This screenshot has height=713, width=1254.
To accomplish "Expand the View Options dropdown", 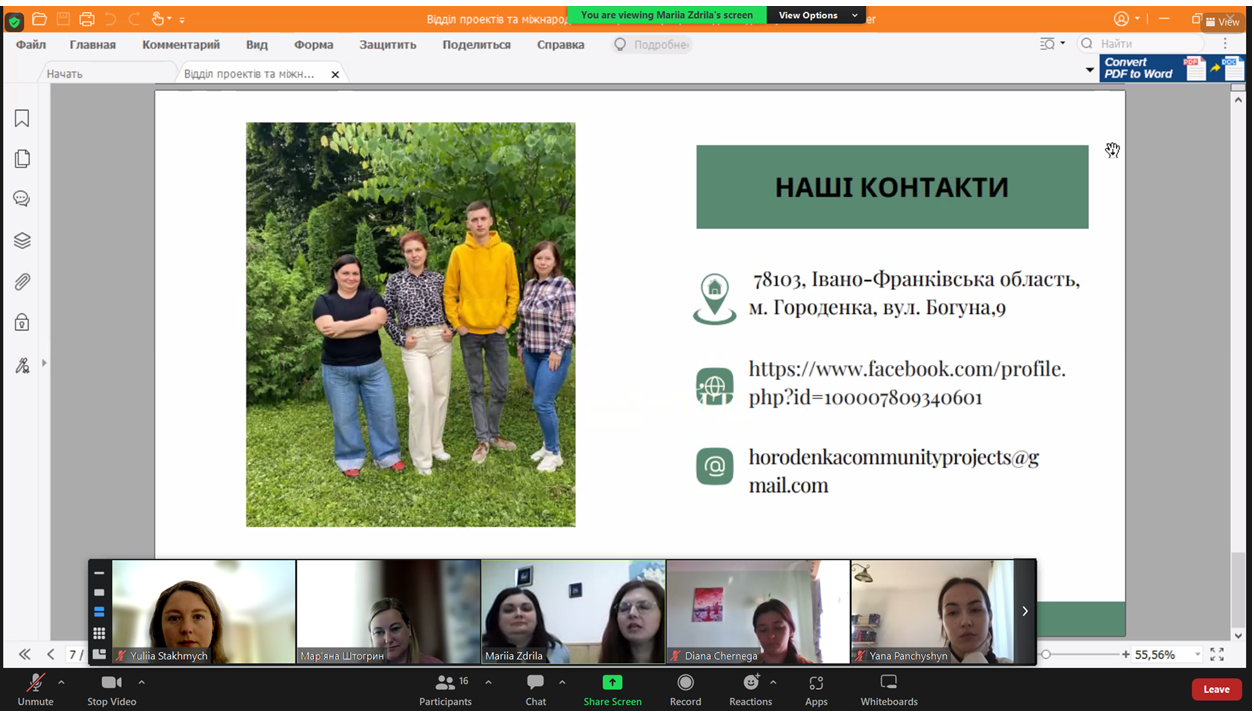I will point(816,15).
